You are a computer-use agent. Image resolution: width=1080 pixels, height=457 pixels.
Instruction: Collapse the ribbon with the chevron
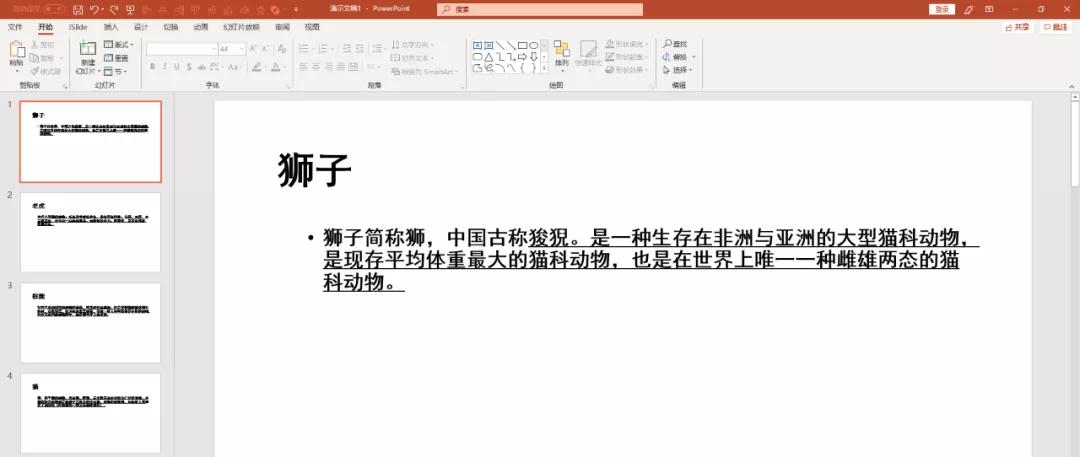click(1071, 86)
